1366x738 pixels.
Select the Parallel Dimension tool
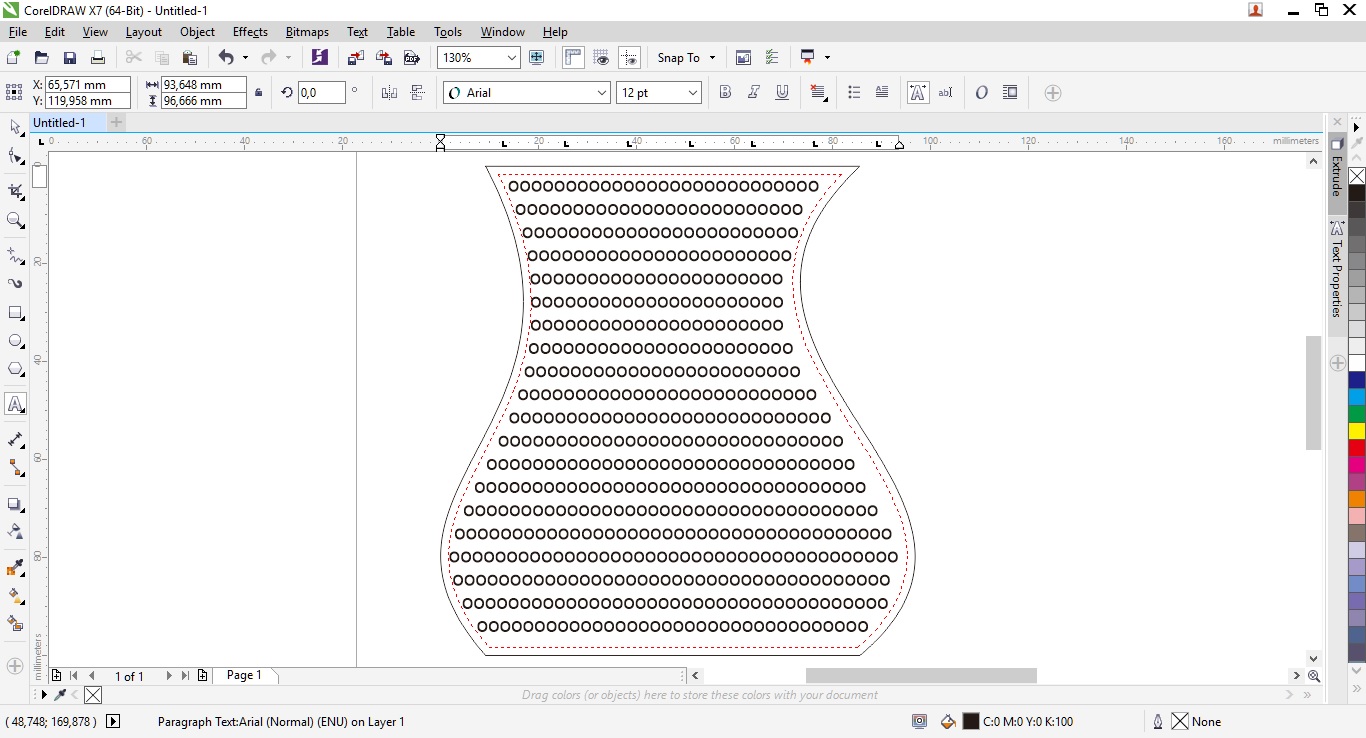tap(15, 440)
